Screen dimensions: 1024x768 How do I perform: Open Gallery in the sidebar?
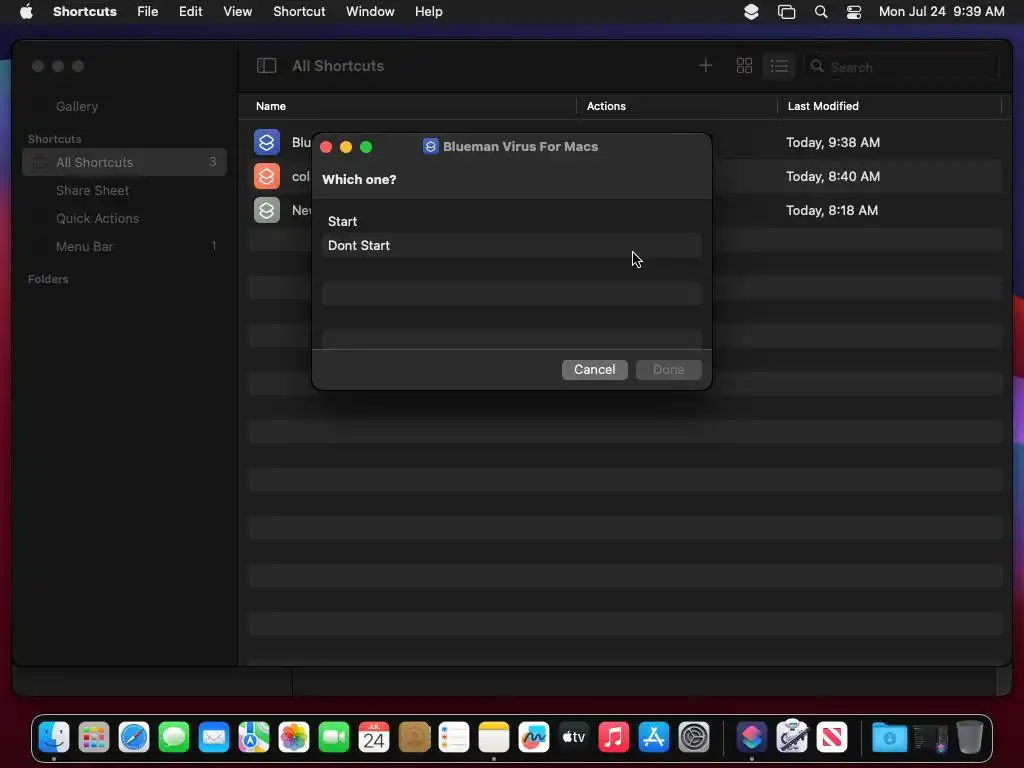(x=77, y=106)
